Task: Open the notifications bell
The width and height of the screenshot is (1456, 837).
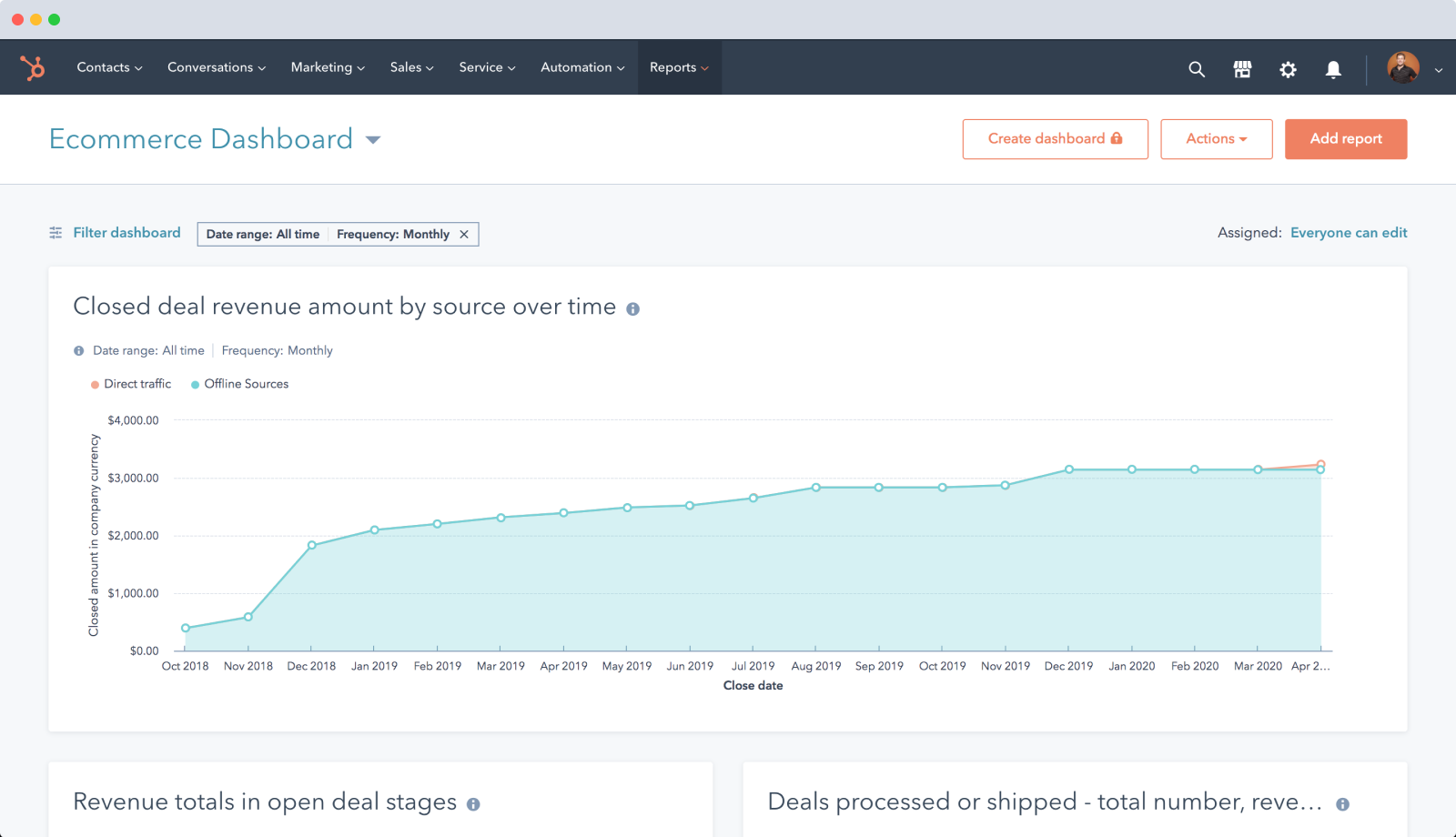Action: tap(1333, 69)
